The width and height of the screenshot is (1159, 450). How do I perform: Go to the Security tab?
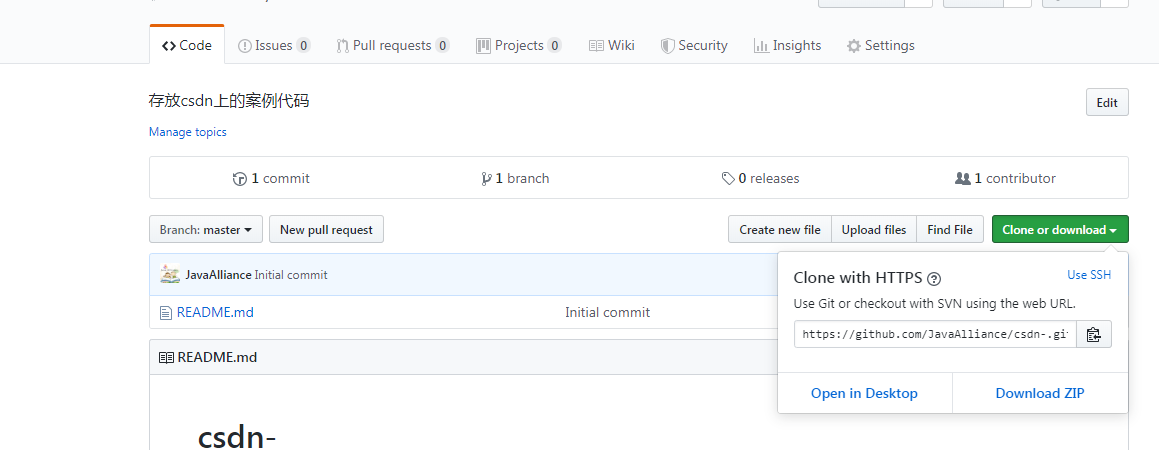693,45
